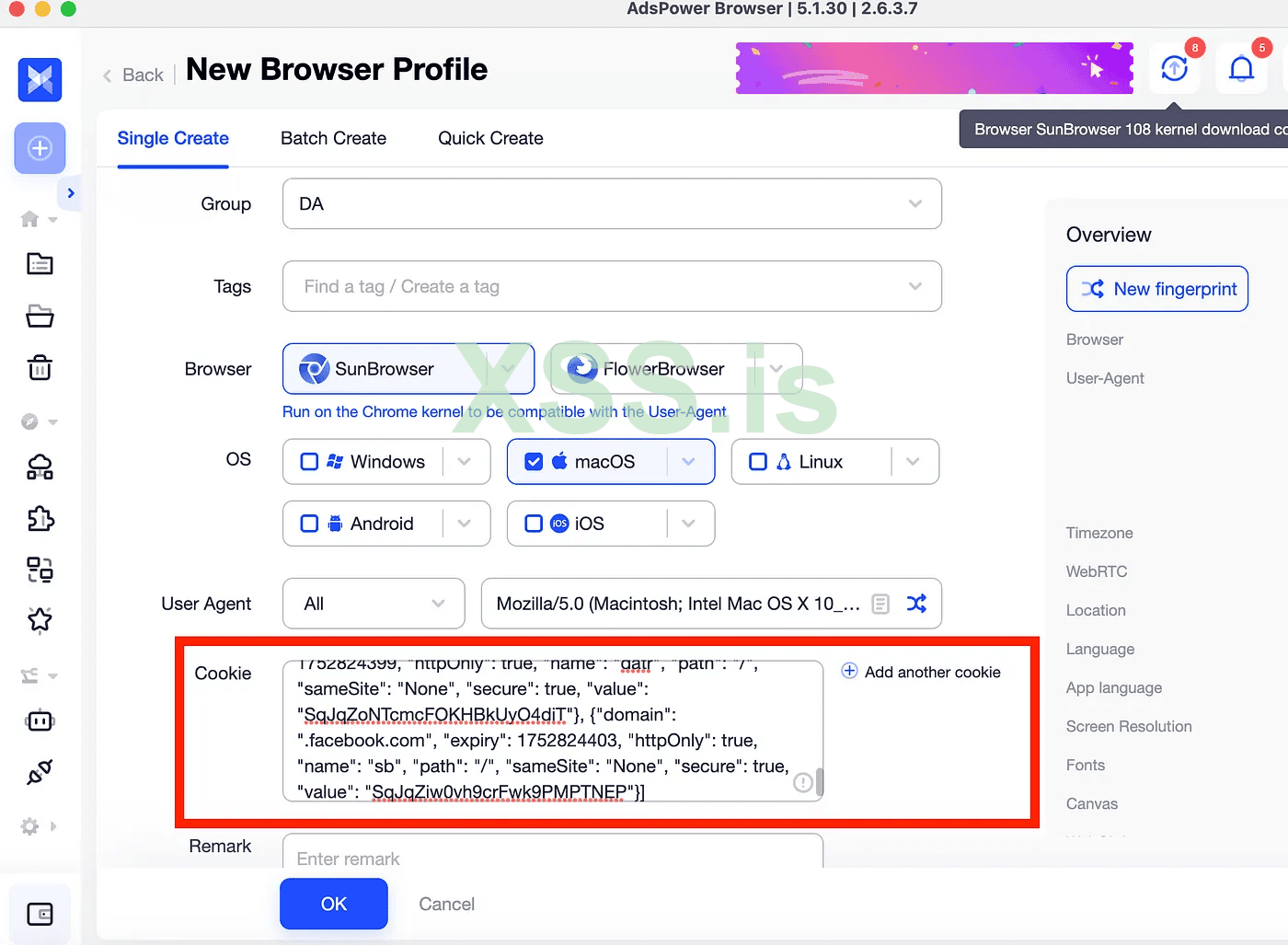Click the New fingerprint button
The image size is (1288, 945).
click(1157, 289)
